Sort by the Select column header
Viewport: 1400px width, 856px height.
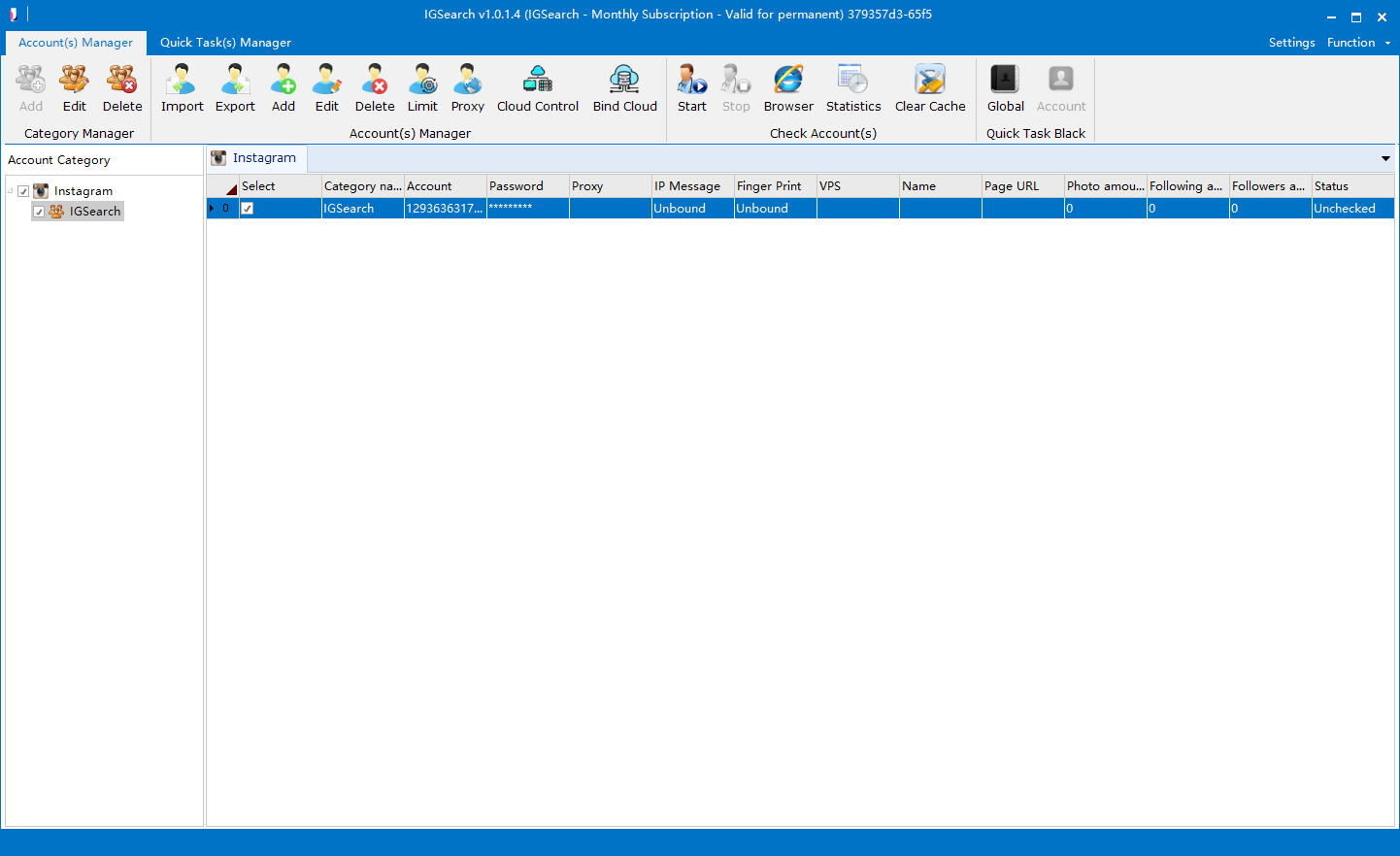pyautogui.click(x=280, y=186)
